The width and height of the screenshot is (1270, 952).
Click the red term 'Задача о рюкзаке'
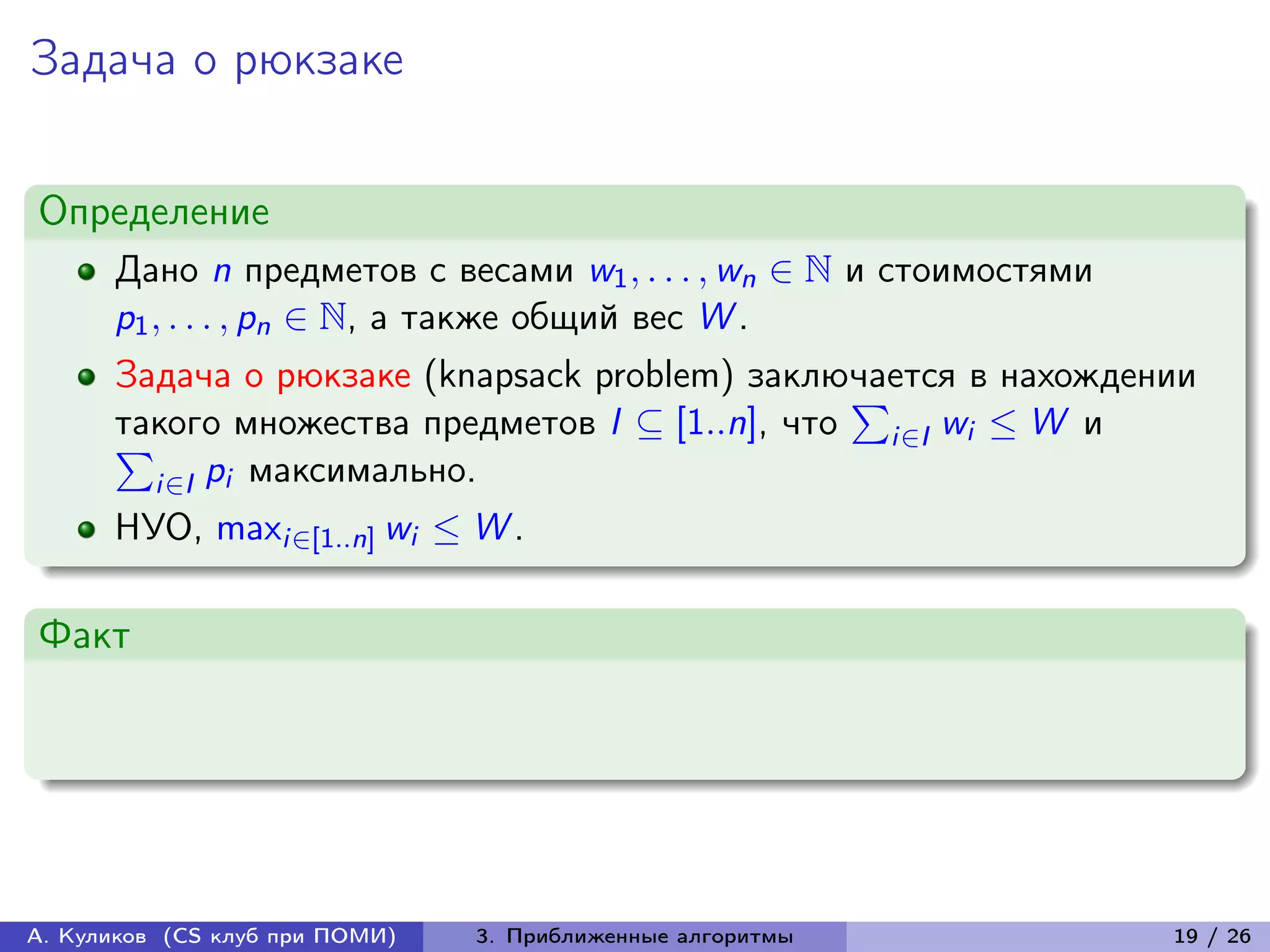pos(263,376)
